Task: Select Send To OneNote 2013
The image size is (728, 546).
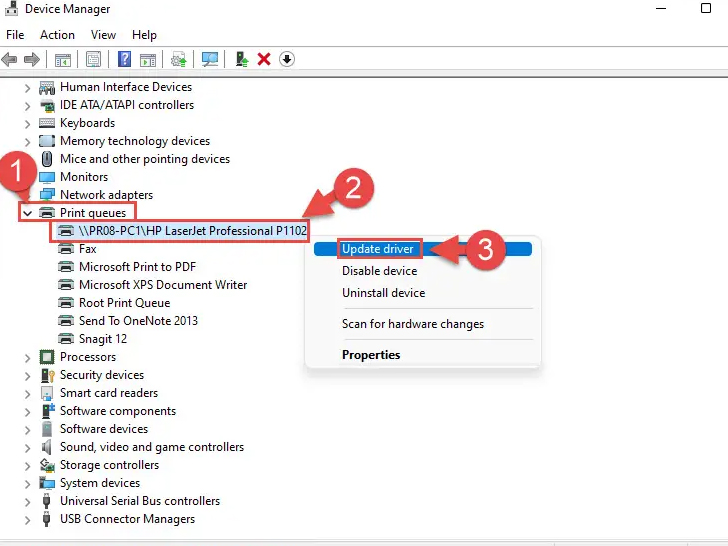Action: coord(138,321)
